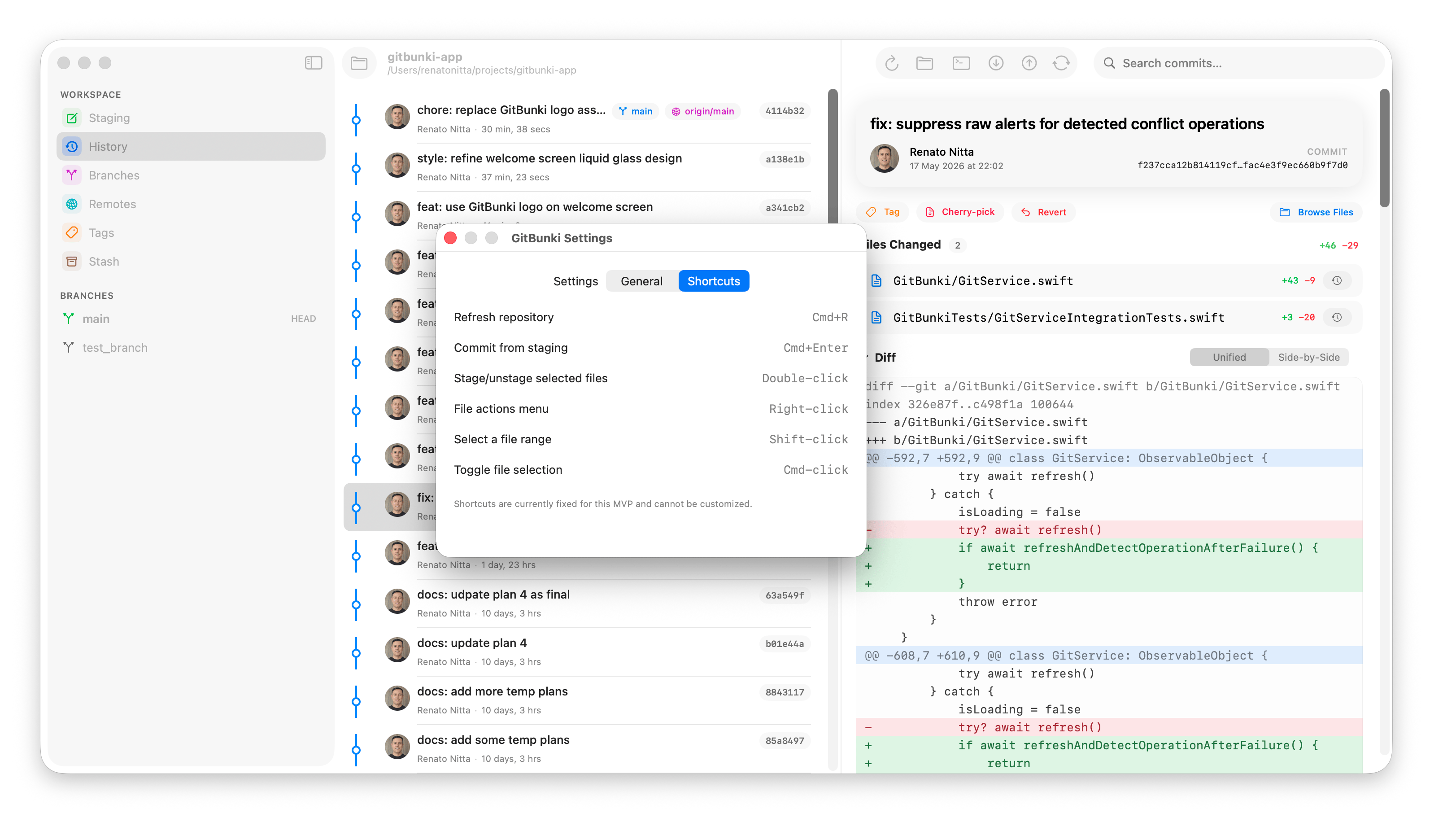Viewport: 1456px width, 822px height.
Task: Switch diff view to Side-by-Side
Action: [x=1309, y=357]
